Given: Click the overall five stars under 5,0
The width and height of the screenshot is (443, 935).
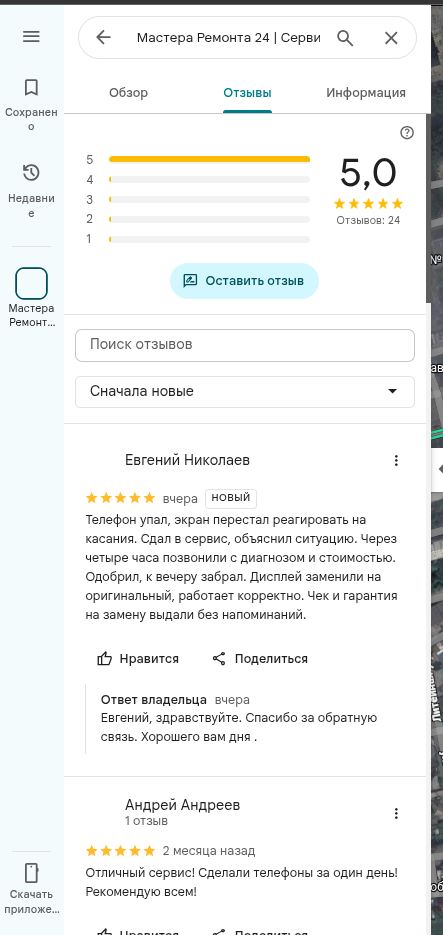Looking at the screenshot, I should 368,203.
